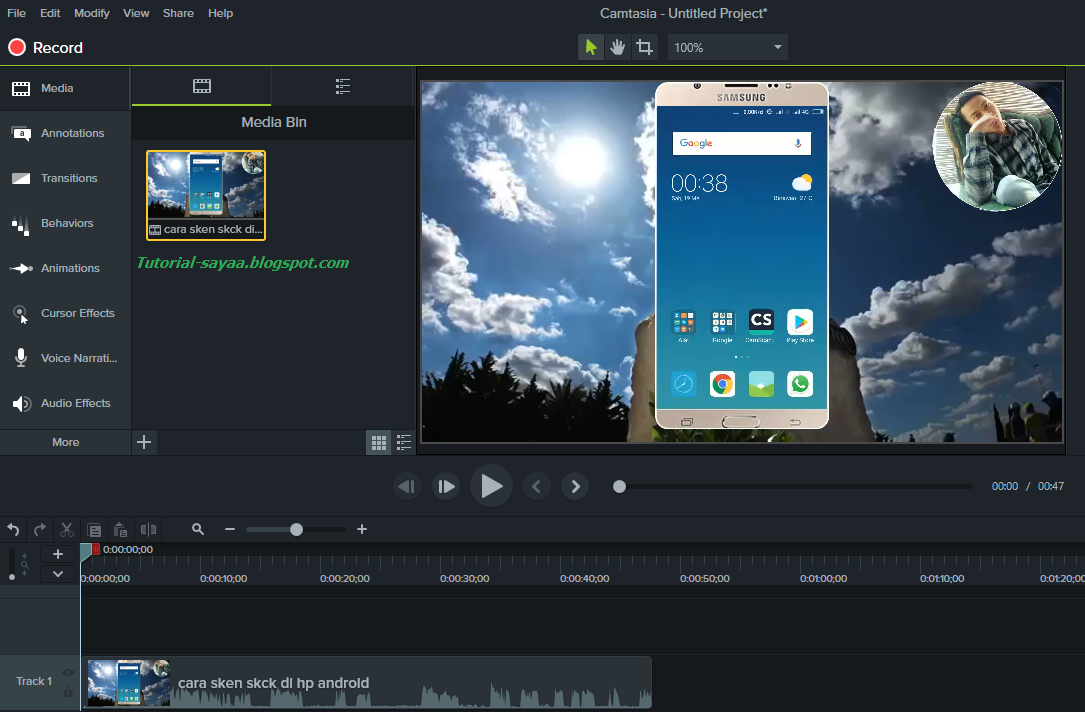Click the Cut scissors icon
Screen dimensions: 1085x712
pos(66,530)
